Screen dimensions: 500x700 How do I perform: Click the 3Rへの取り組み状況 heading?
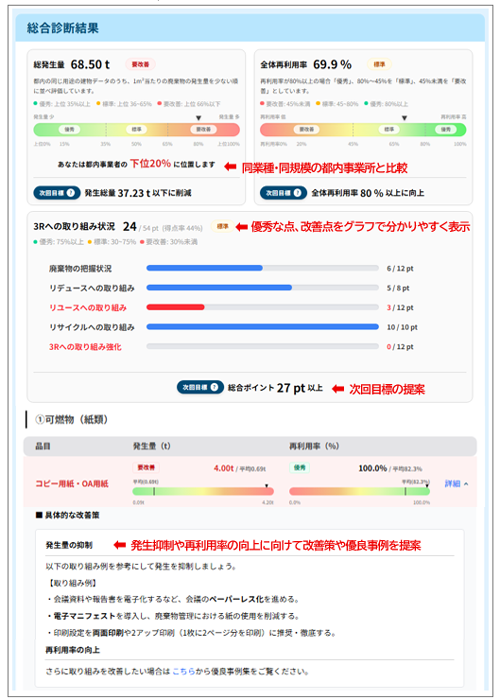[74, 226]
